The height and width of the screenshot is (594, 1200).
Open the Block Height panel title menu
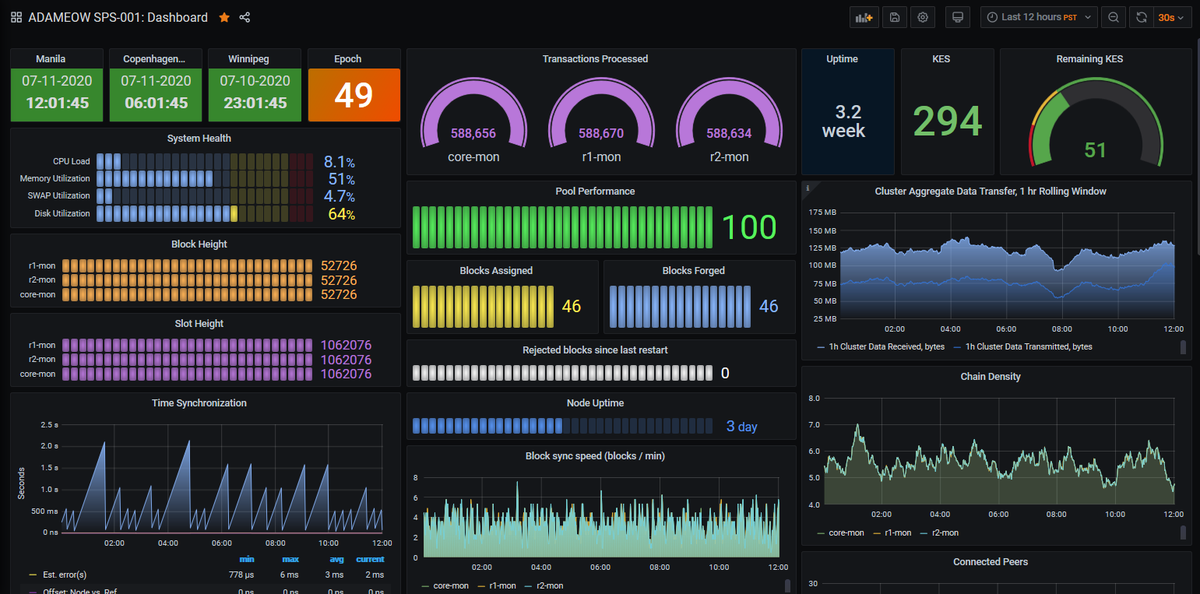199,244
